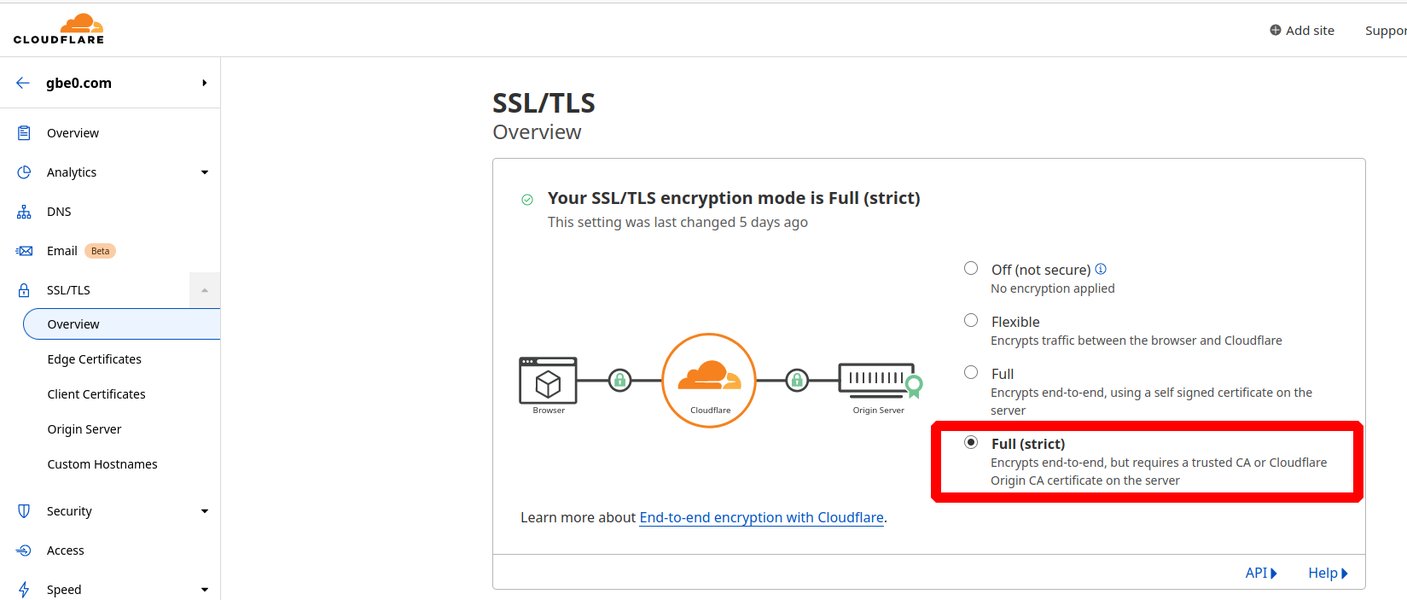Click the Email sidebar icon

click(x=23, y=250)
